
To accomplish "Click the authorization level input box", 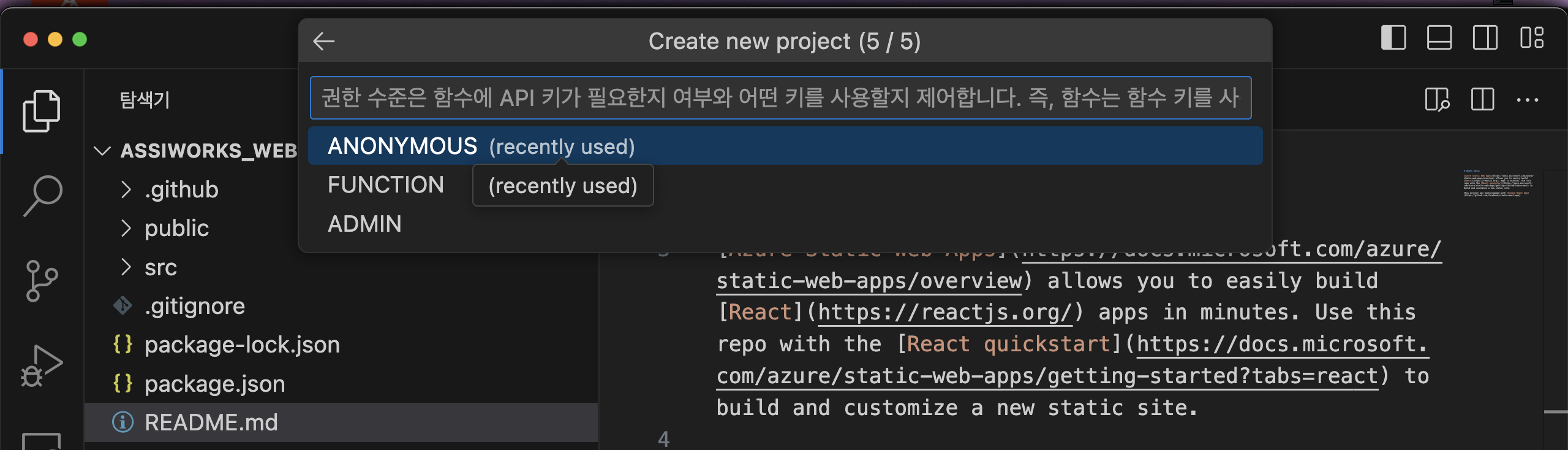I will tap(780, 98).
